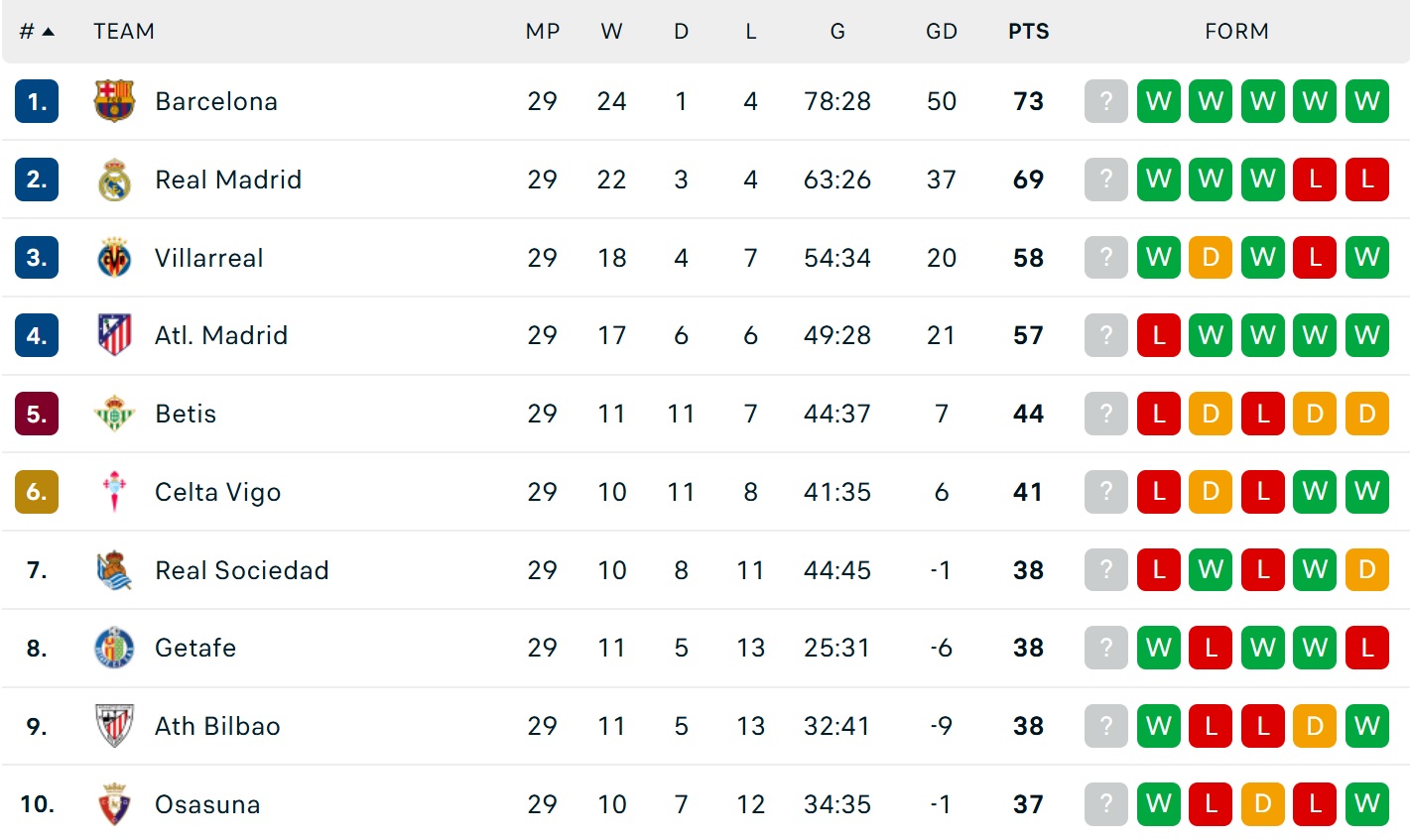The image size is (1410, 840).
Task: Open the Ath Bilbao team link
Action: 217,726
